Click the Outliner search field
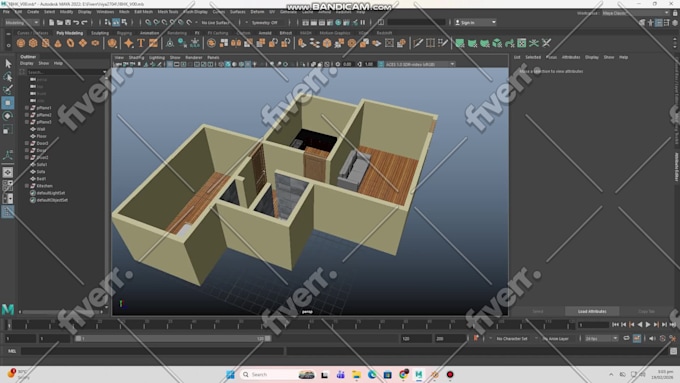This screenshot has width=680, height=383. coord(66,72)
